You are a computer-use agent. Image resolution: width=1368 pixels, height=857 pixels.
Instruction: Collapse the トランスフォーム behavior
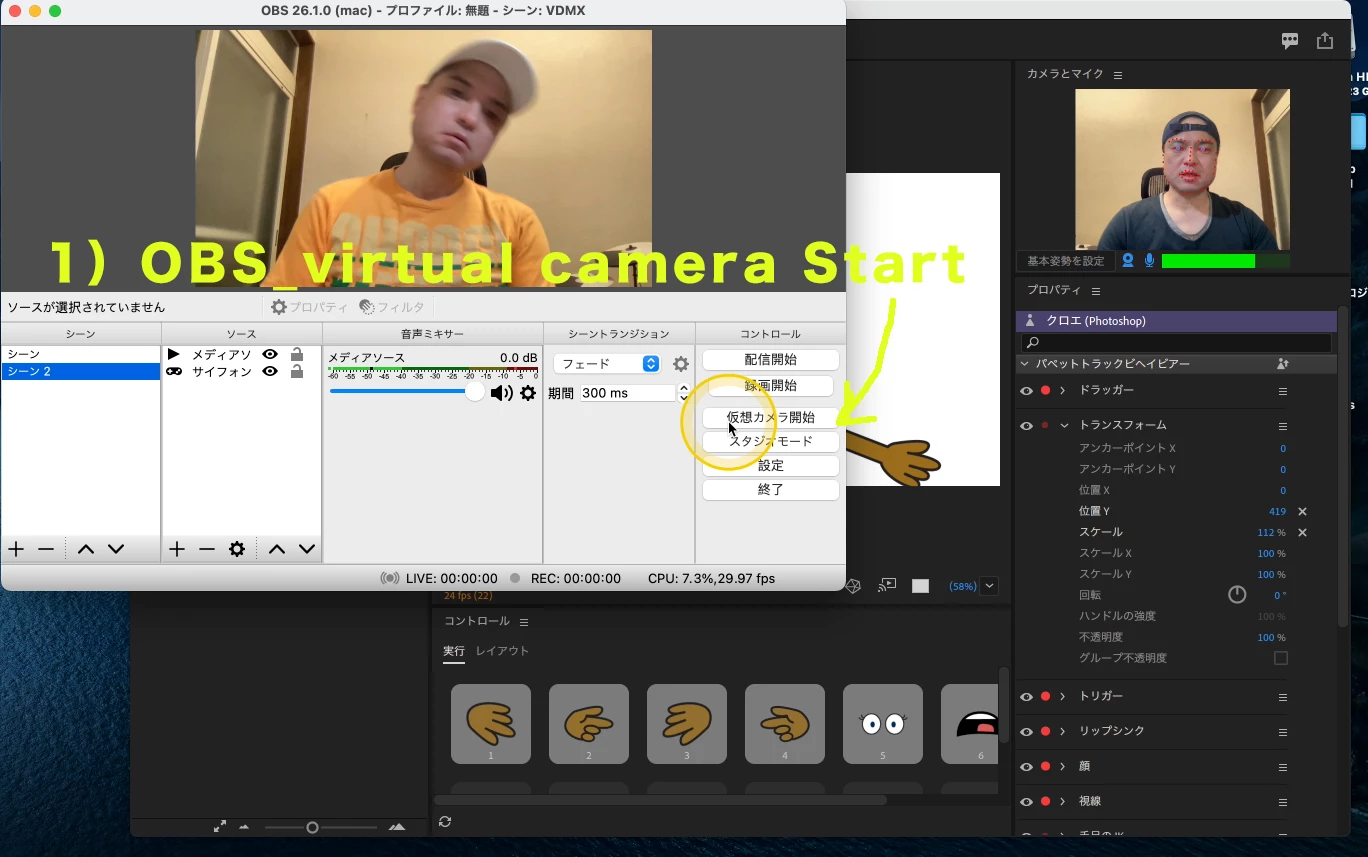click(x=1064, y=425)
